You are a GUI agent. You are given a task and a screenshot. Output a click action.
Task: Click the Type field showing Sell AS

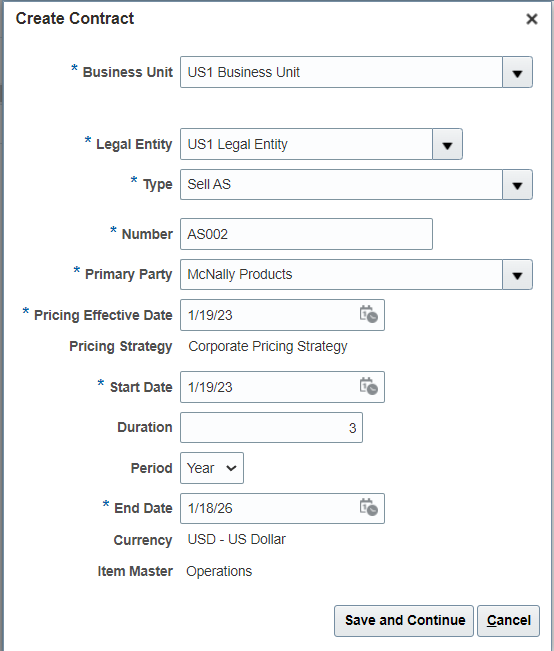point(341,184)
